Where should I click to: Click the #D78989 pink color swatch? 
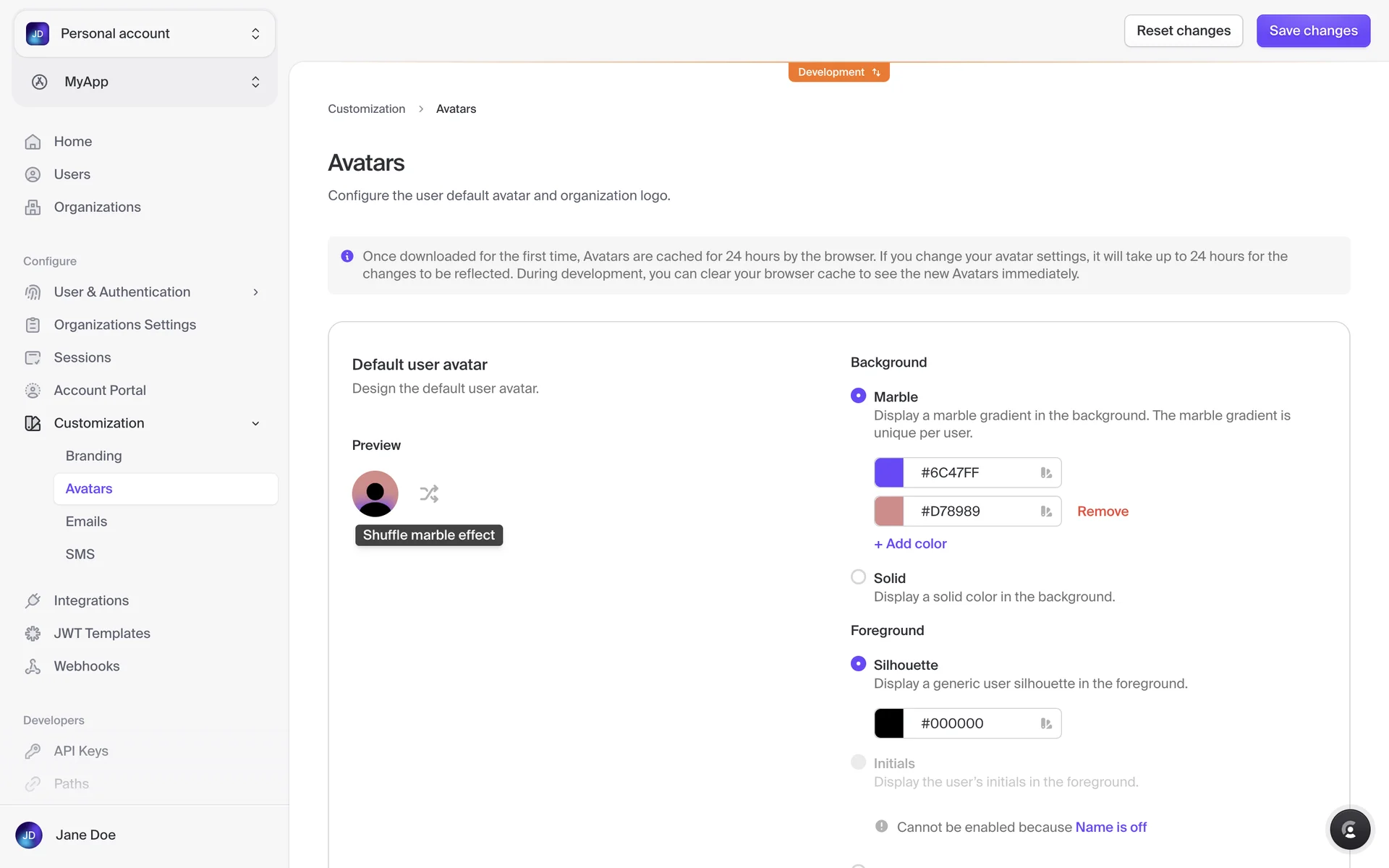click(x=889, y=511)
